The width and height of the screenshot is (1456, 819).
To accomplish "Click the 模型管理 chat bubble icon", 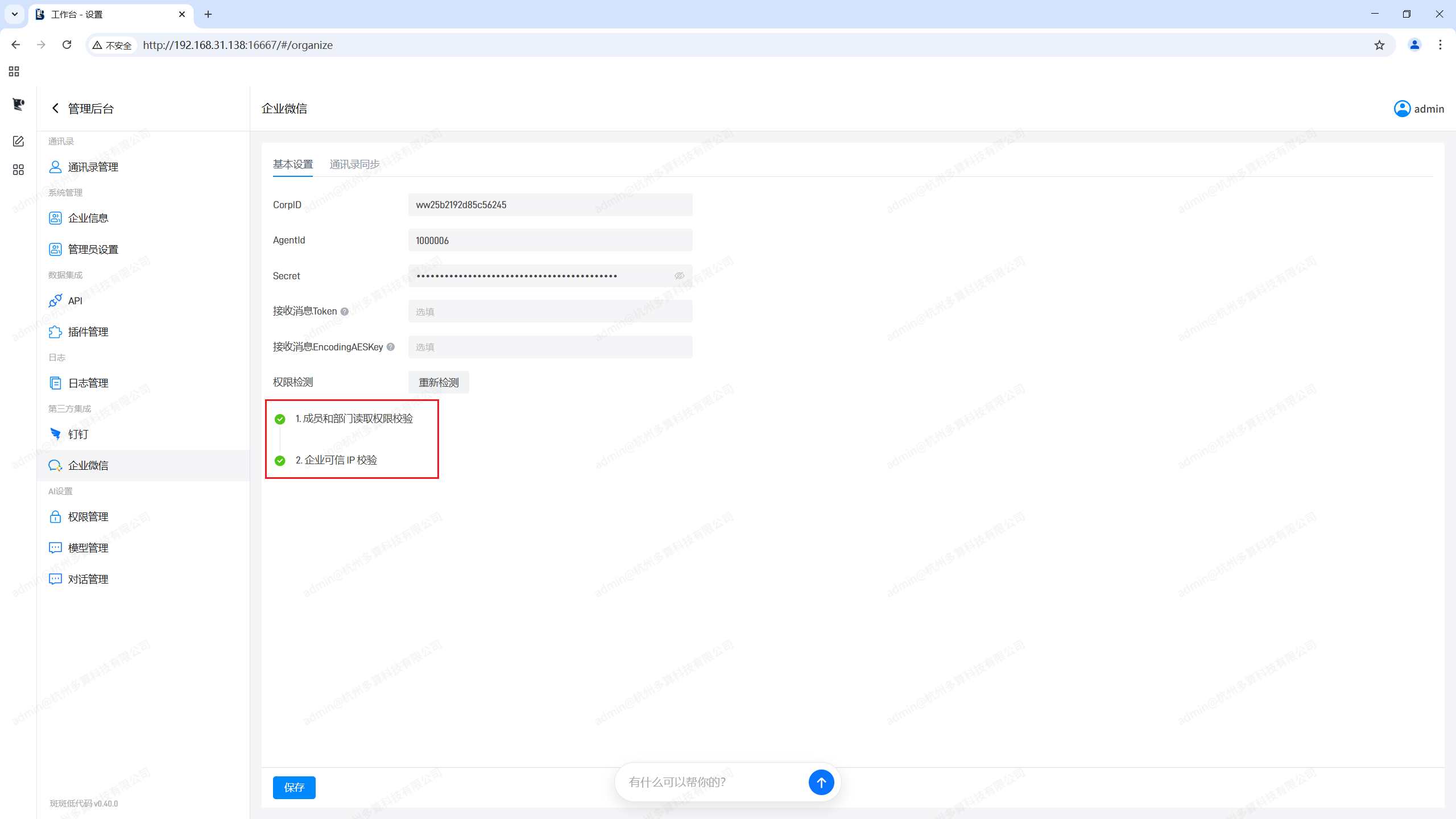I will (x=55, y=548).
